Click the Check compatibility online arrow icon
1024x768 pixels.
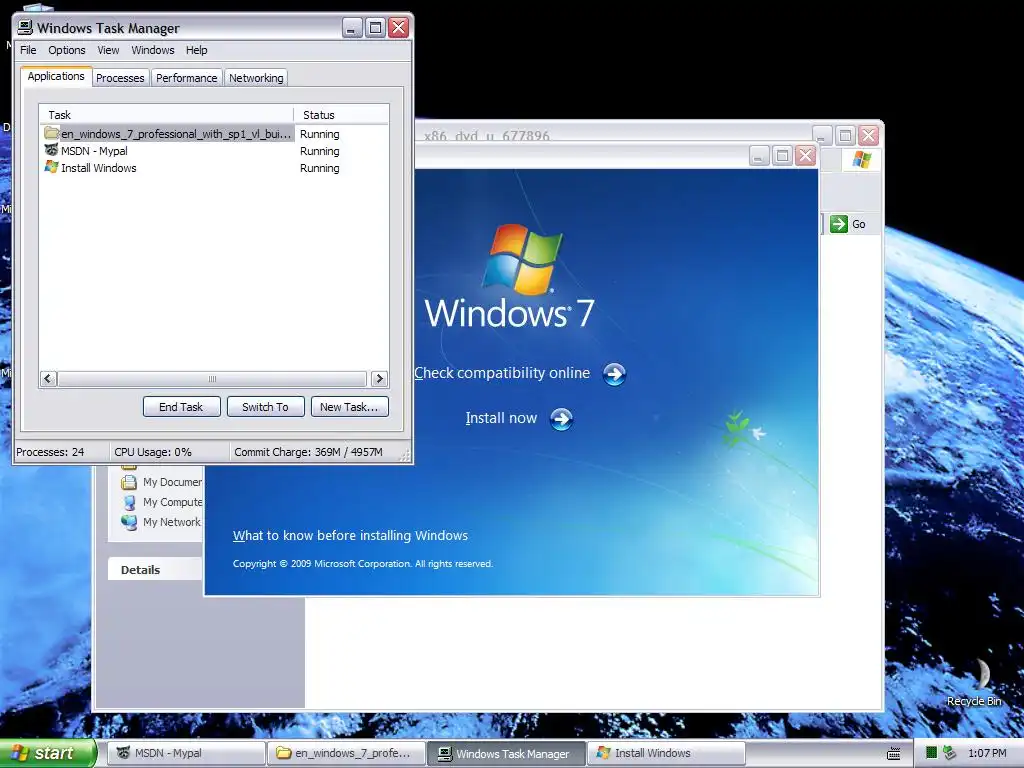[x=614, y=374]
